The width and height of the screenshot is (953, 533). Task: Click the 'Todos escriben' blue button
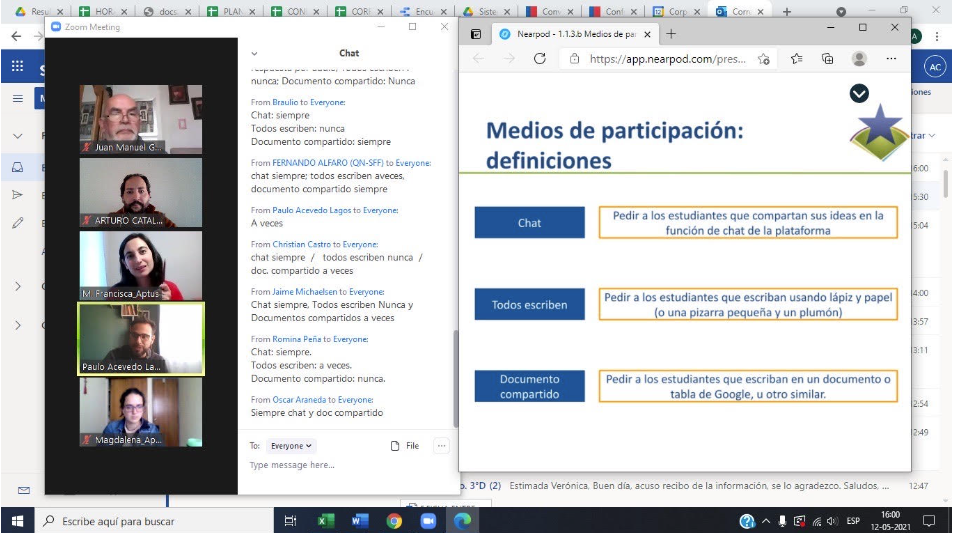click(x=529, y=305)
